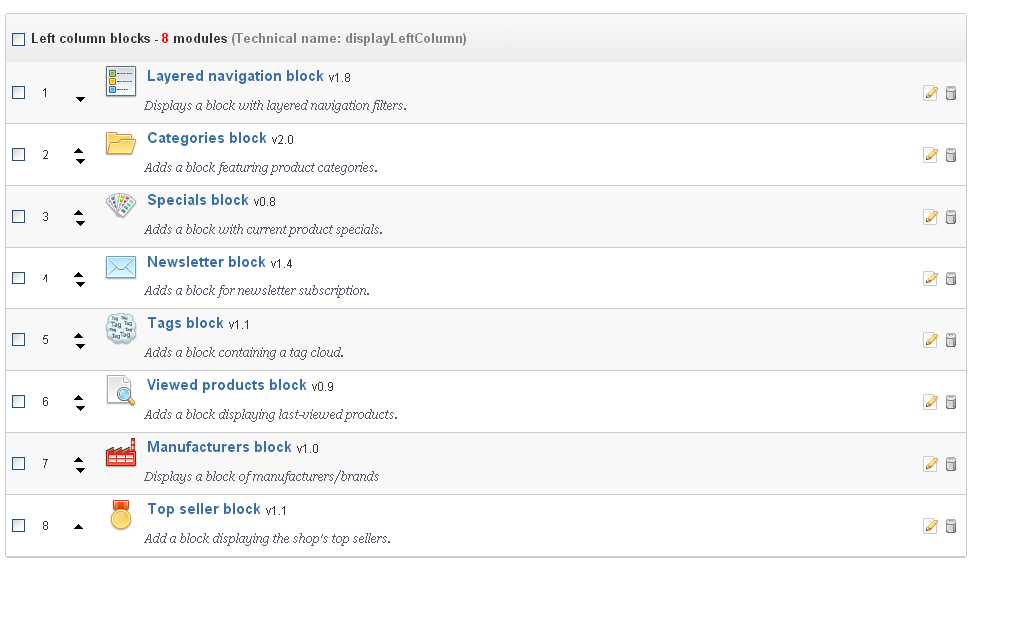Screen dimensions: 1011x632
Task: Click the edit pencil for Layered navigation block
Action: click(930, 93)
